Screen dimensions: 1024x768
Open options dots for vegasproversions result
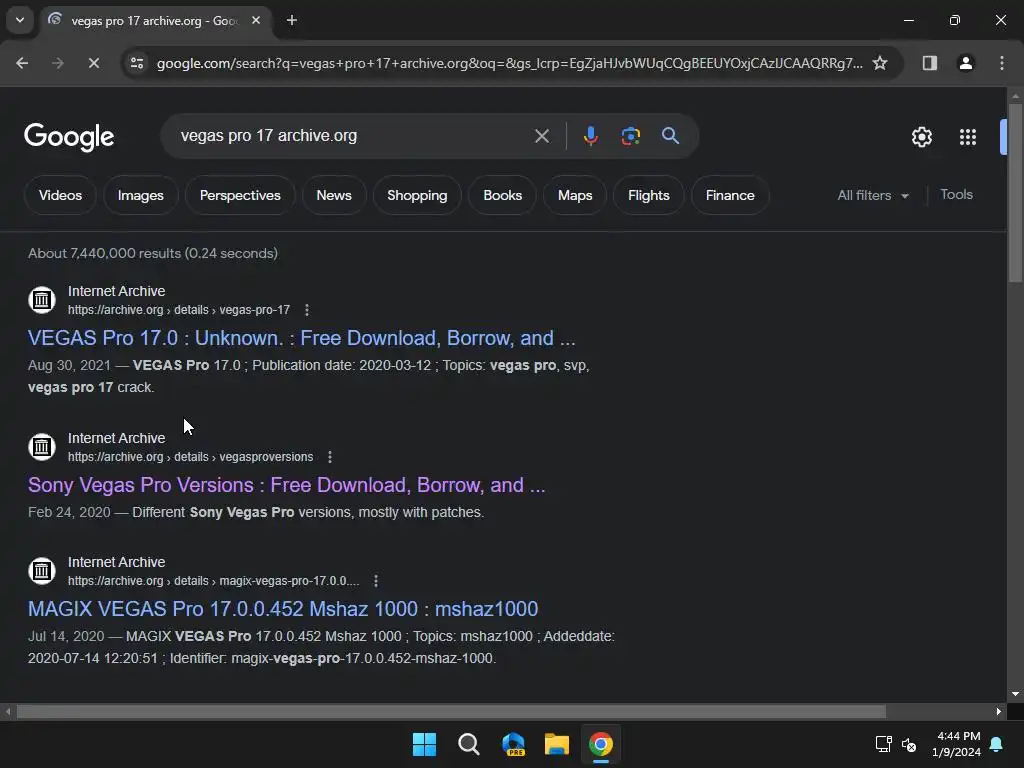tap(330, 457)
